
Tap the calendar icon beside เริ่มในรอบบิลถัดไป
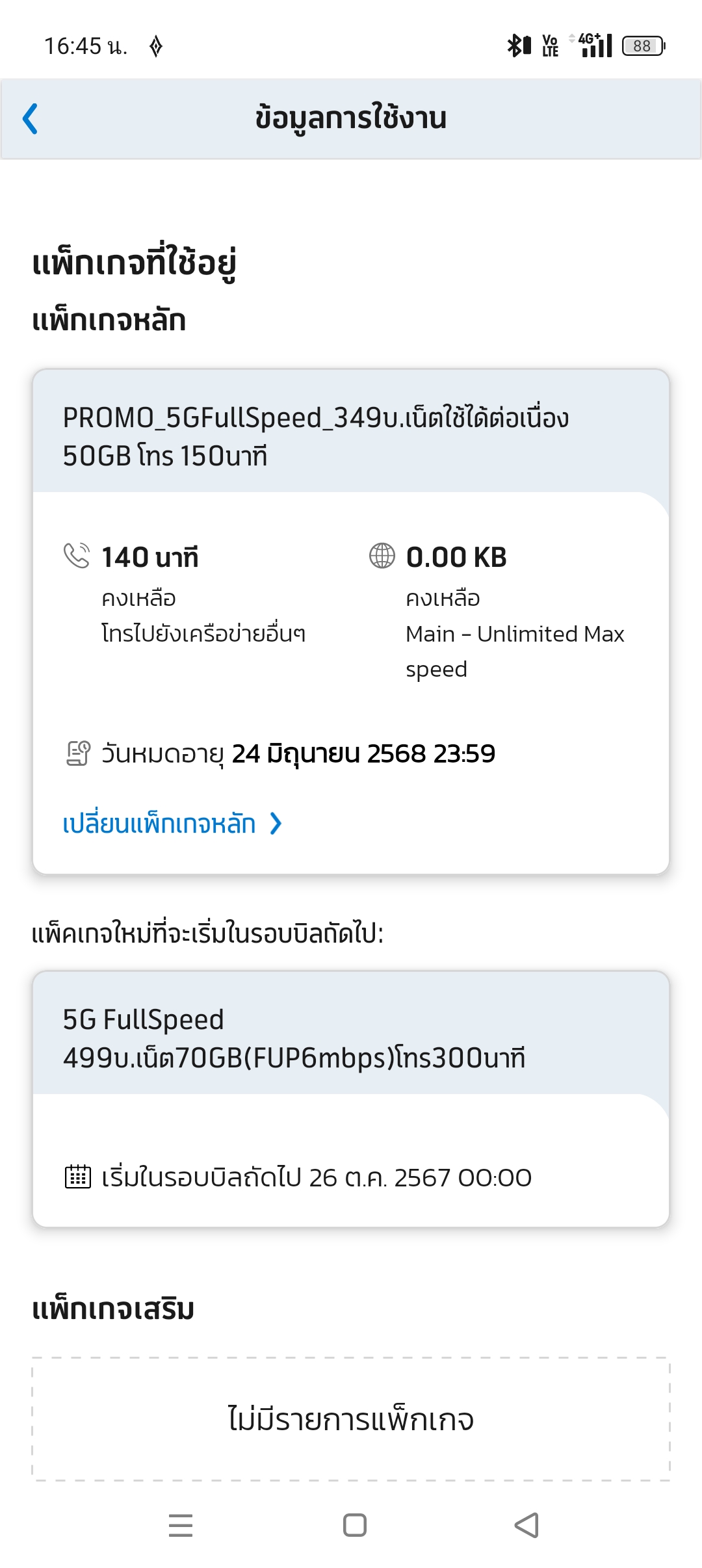[x=78, y=1177]
